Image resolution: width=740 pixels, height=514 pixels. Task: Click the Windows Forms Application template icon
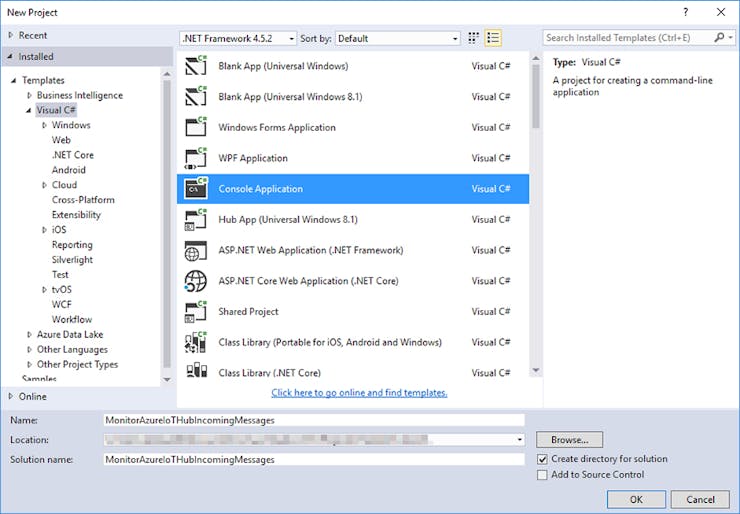[196, 127]
